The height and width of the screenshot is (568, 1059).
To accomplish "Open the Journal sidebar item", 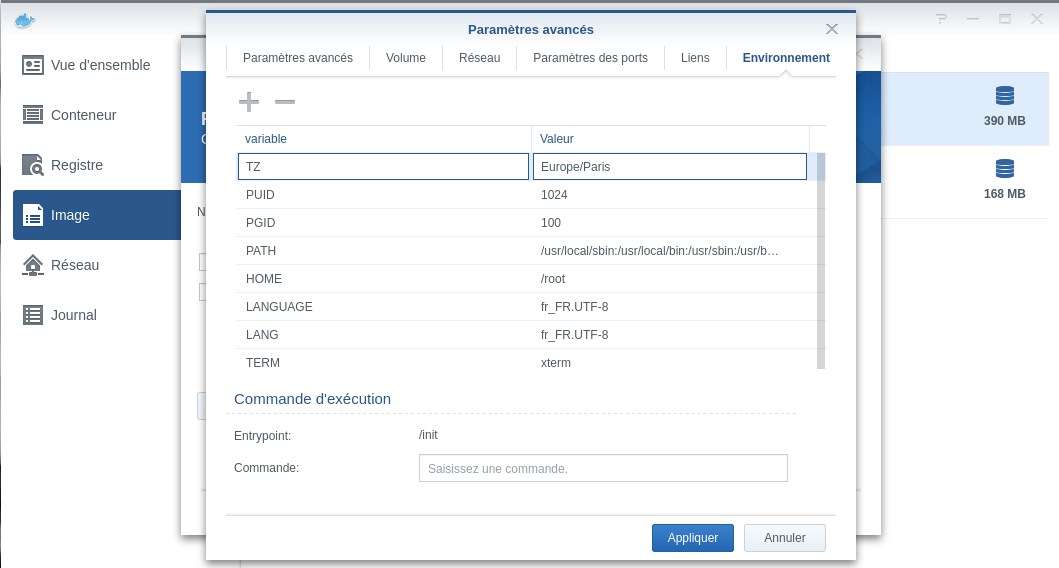I will pos(73,315).
